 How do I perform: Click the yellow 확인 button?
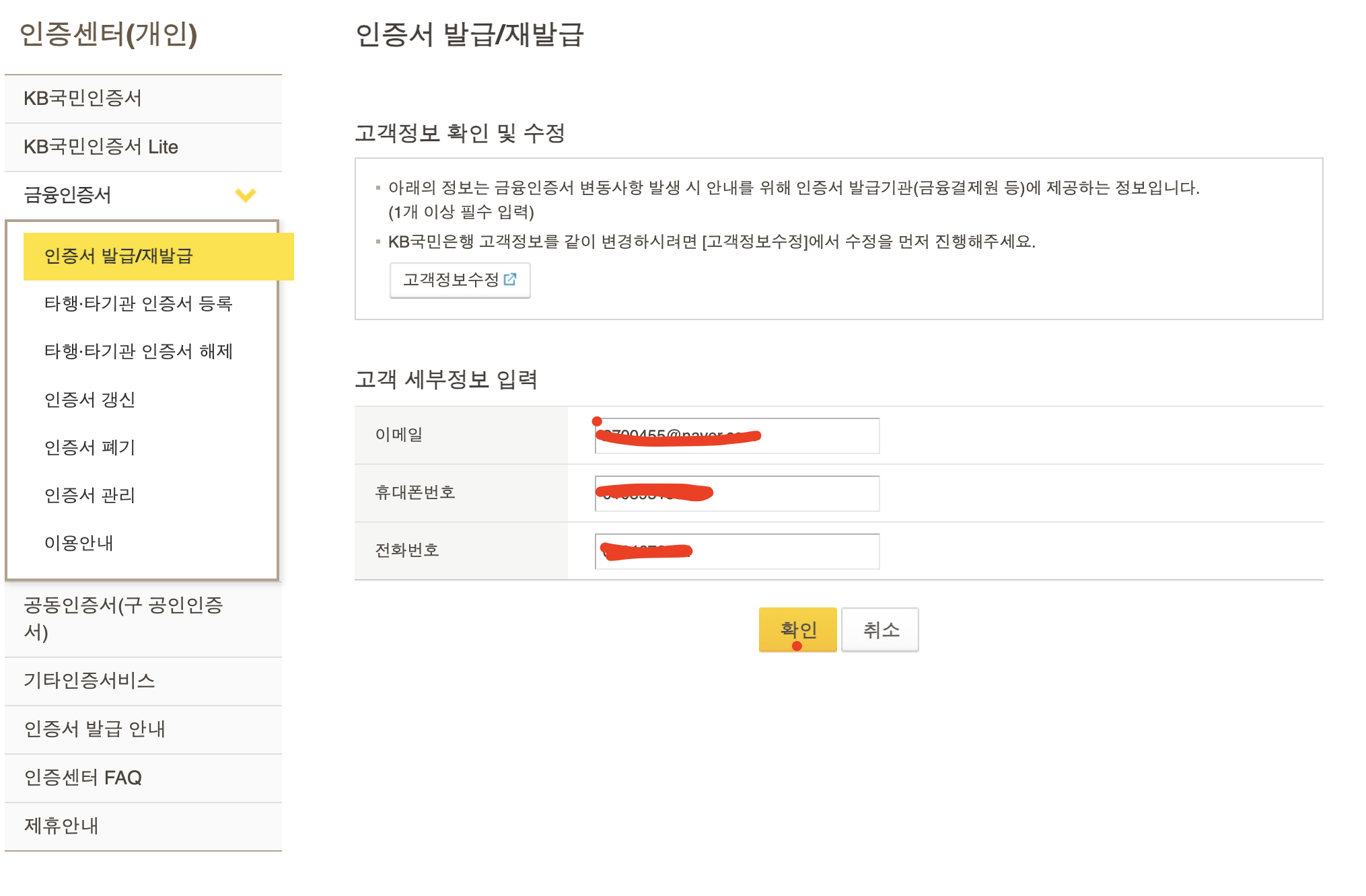click(x=797, y=630)
